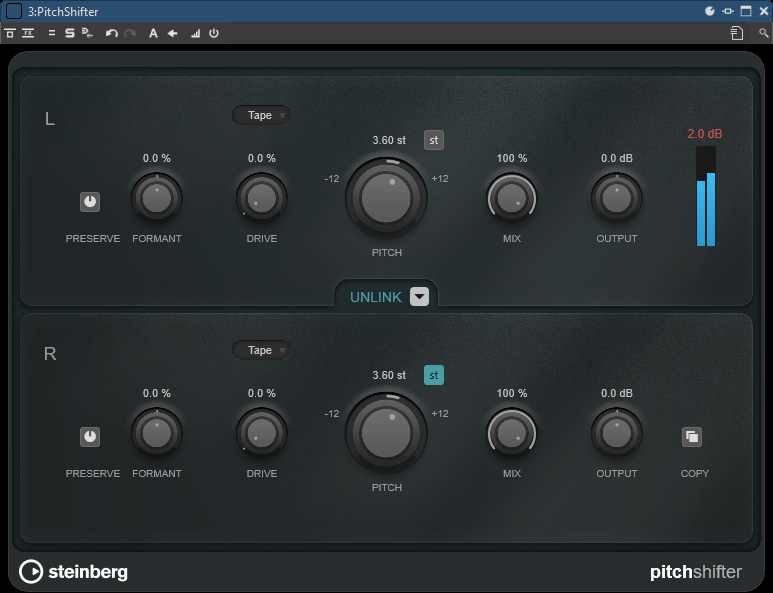Bypass the plugin with the power icon

click(213, 33)
